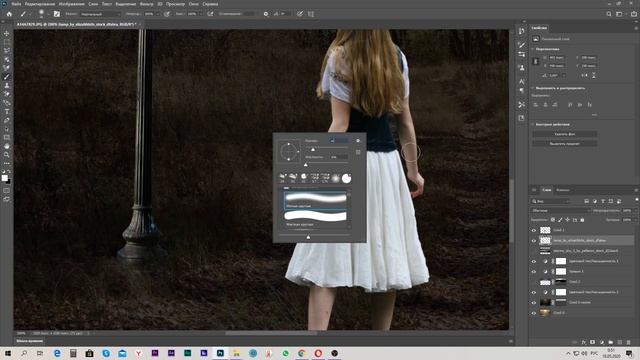Hide the Уровни 1 adjustment layer
The width and height of the screenshot is (640, 360).
pyautogui.click(x=533, y=271)
